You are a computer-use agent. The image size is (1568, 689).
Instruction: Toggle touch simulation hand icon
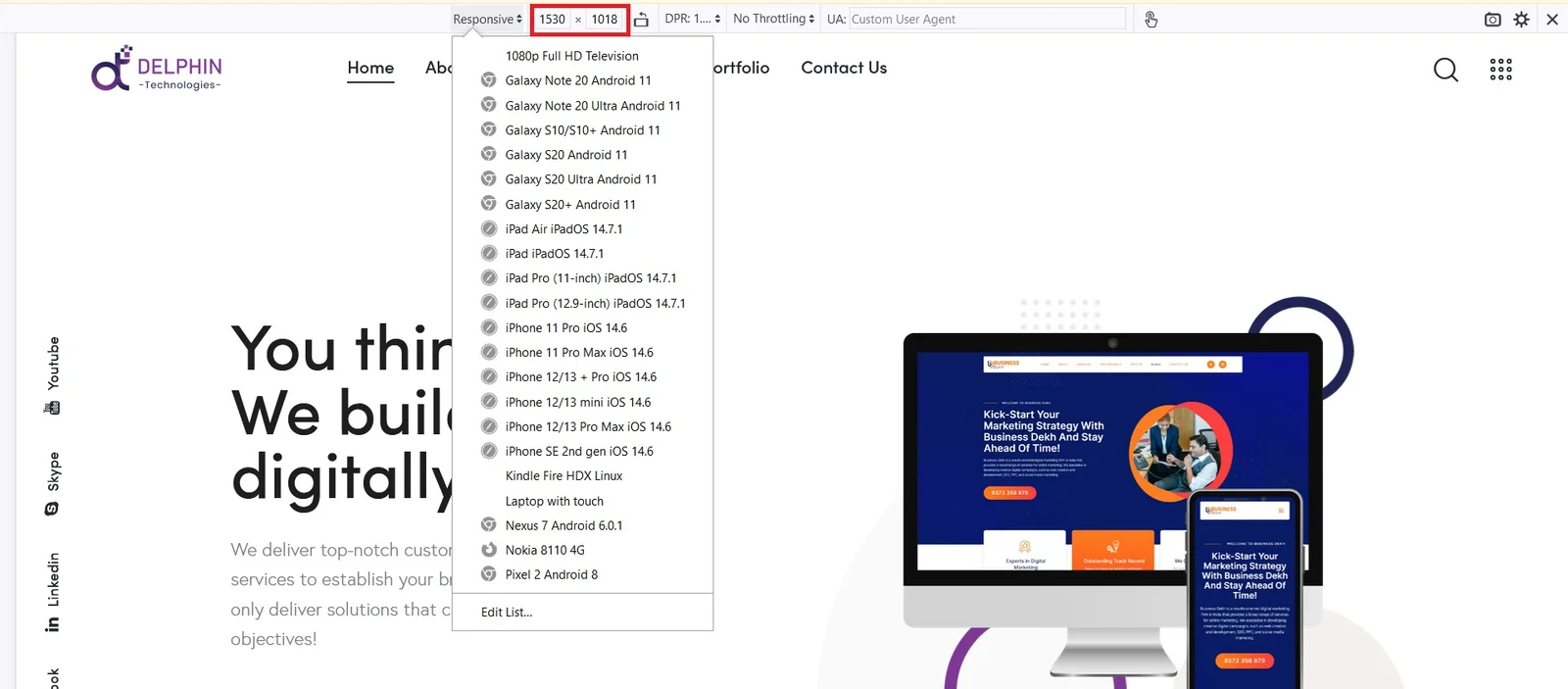click(x=1151, y=20)
